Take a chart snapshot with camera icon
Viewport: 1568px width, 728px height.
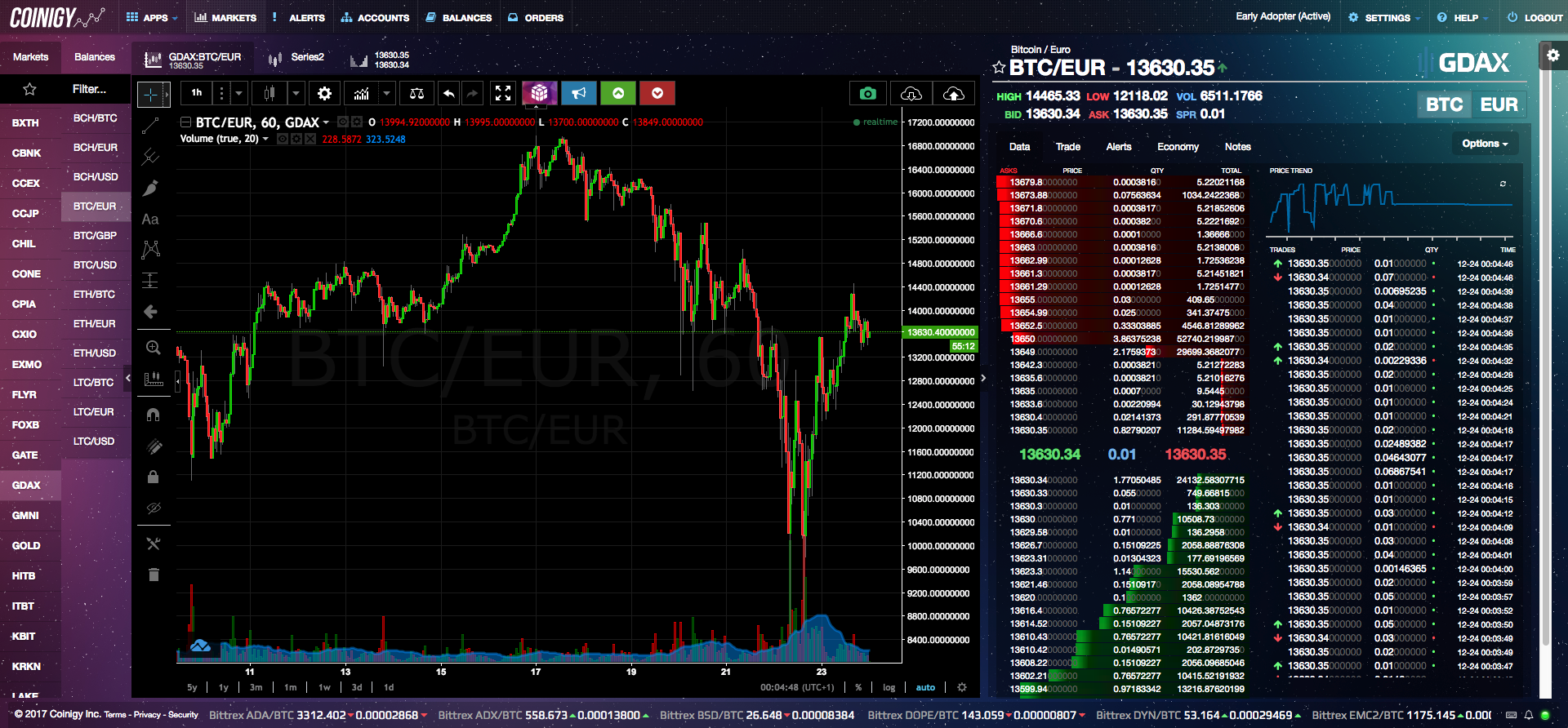(x=867, y=94)
